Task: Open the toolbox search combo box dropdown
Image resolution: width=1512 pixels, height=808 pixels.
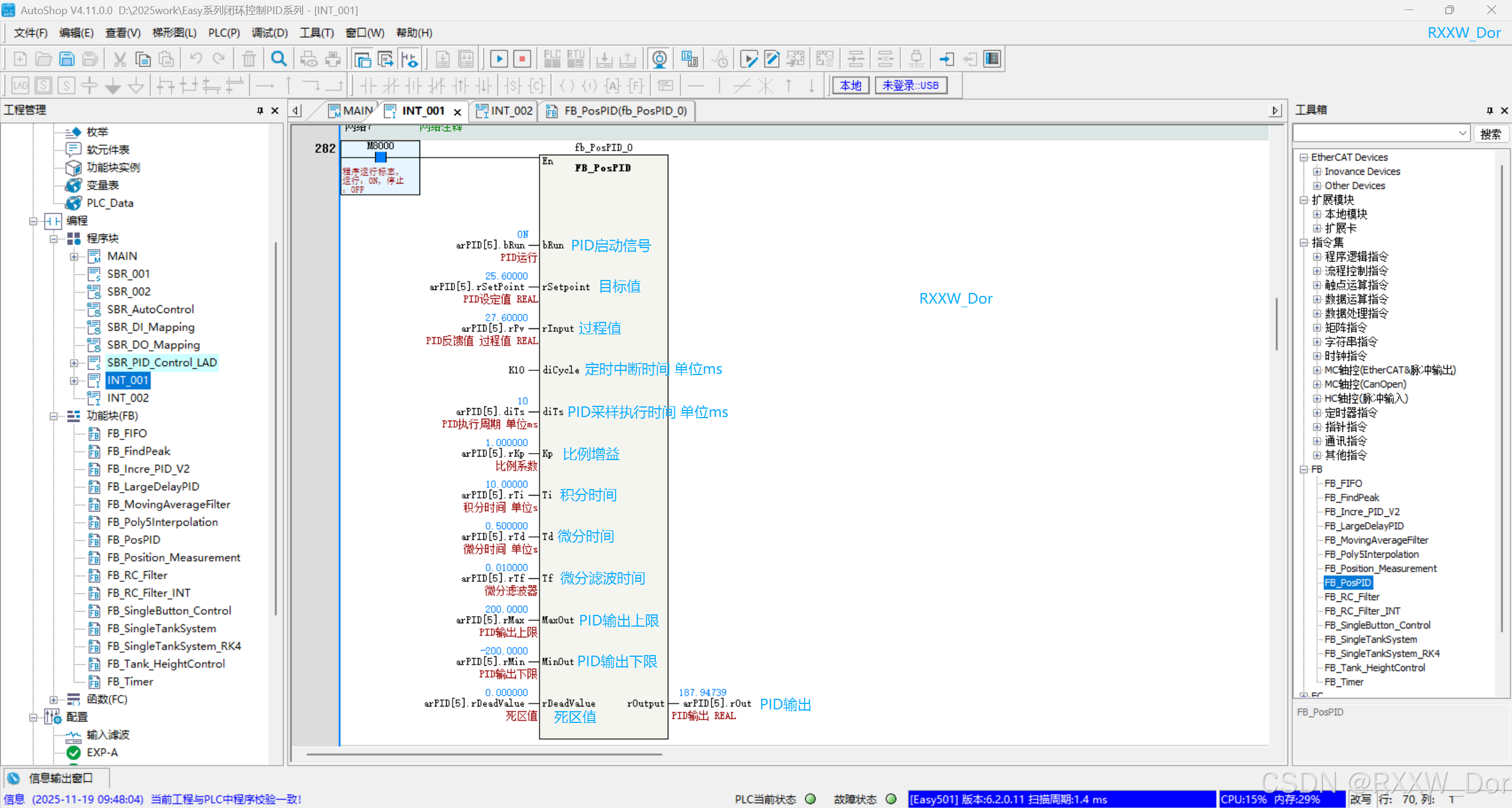Action: (x=1462, y=133)
